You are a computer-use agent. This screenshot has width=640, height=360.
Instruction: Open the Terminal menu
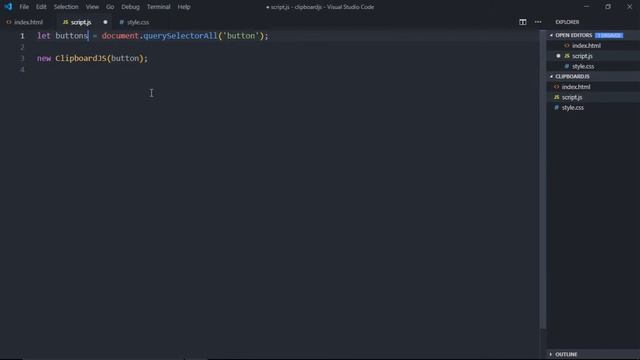coord(158,7)
